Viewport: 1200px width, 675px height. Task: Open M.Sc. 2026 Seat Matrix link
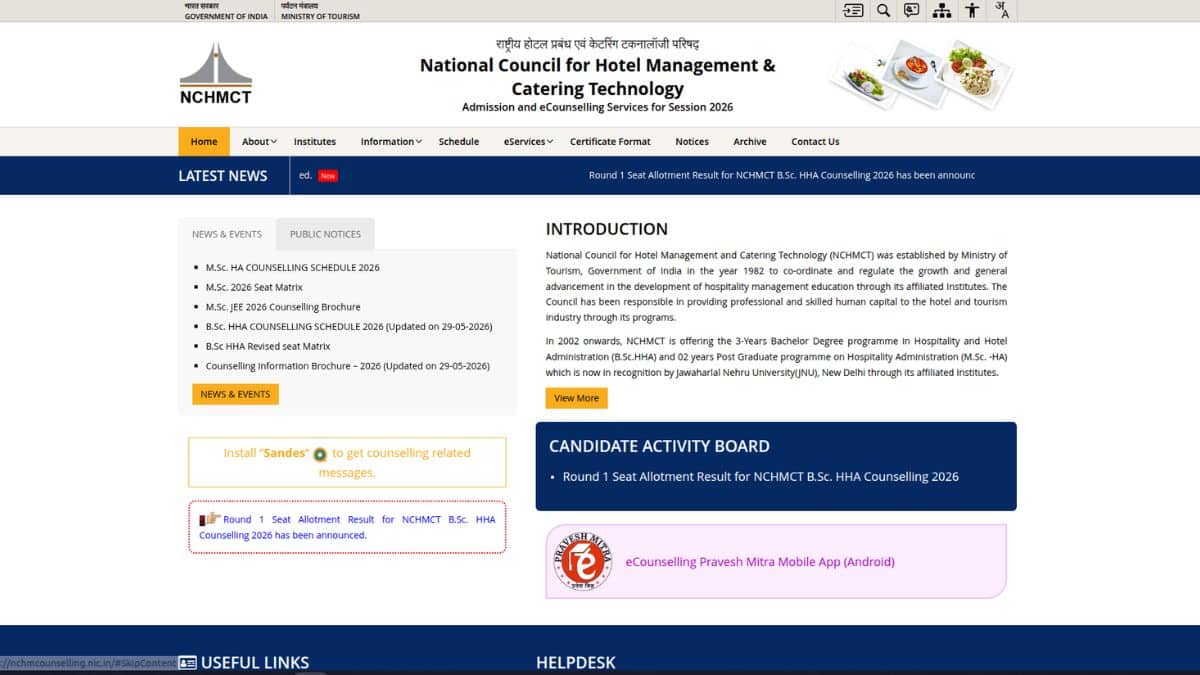click(x=254, y=287)
